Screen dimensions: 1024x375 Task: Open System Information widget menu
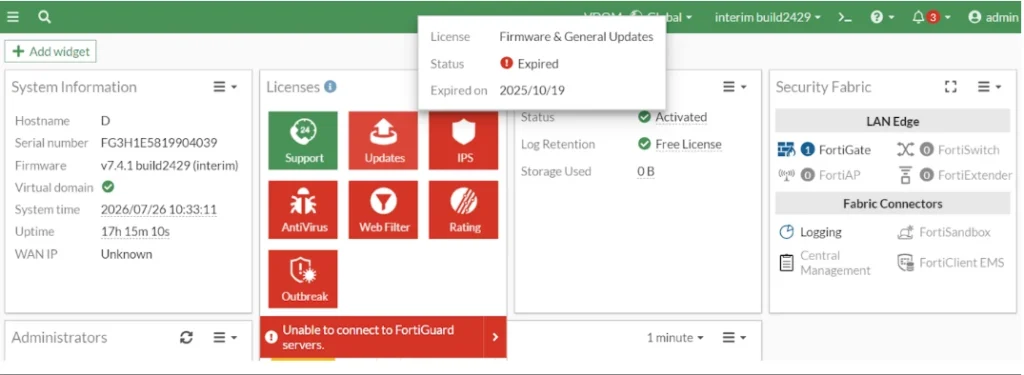225,87
